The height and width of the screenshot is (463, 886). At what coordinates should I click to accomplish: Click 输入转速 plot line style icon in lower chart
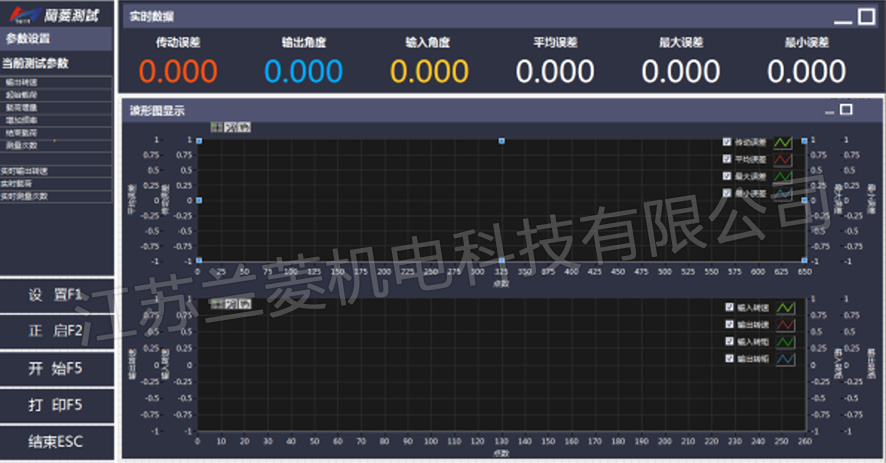(x=784, y=308)
